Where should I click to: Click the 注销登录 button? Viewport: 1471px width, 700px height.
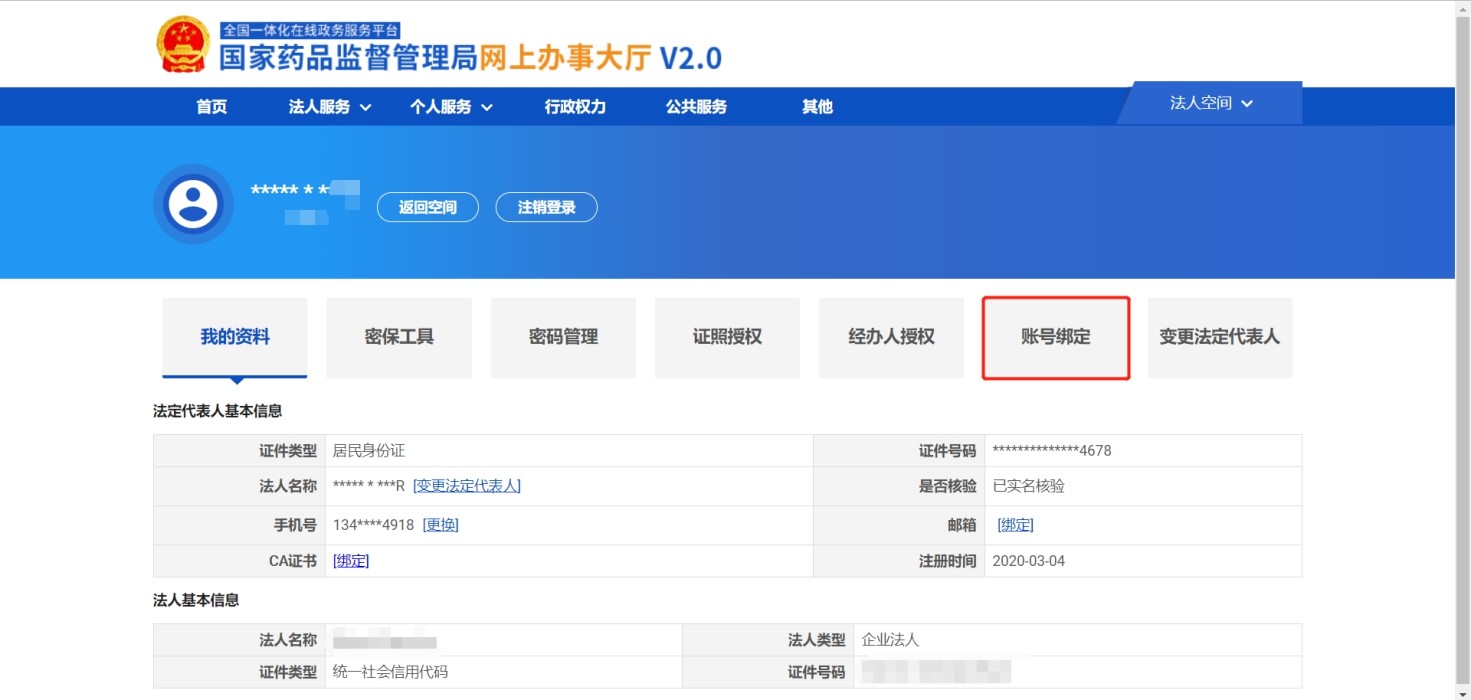546,207
